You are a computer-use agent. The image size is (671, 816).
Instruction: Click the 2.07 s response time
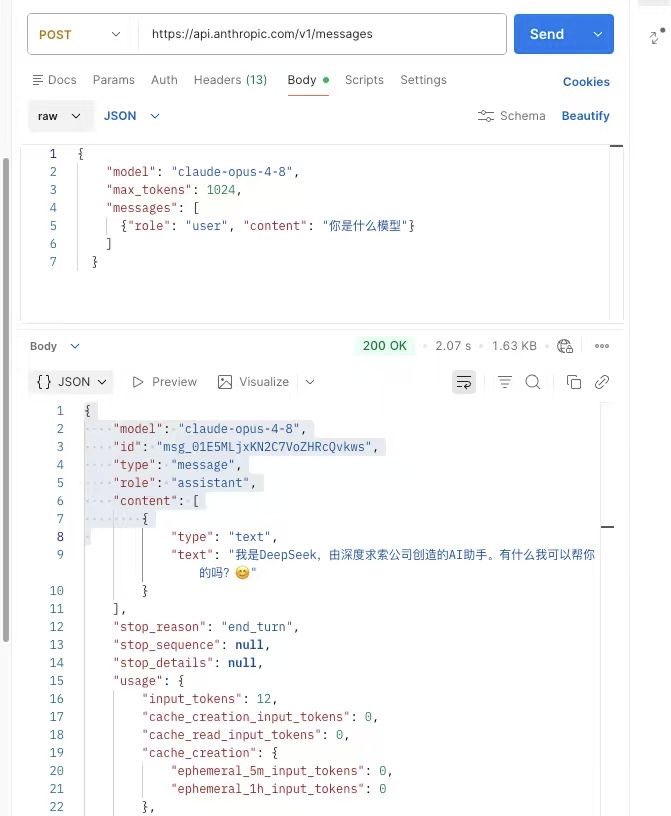point(453,346)
